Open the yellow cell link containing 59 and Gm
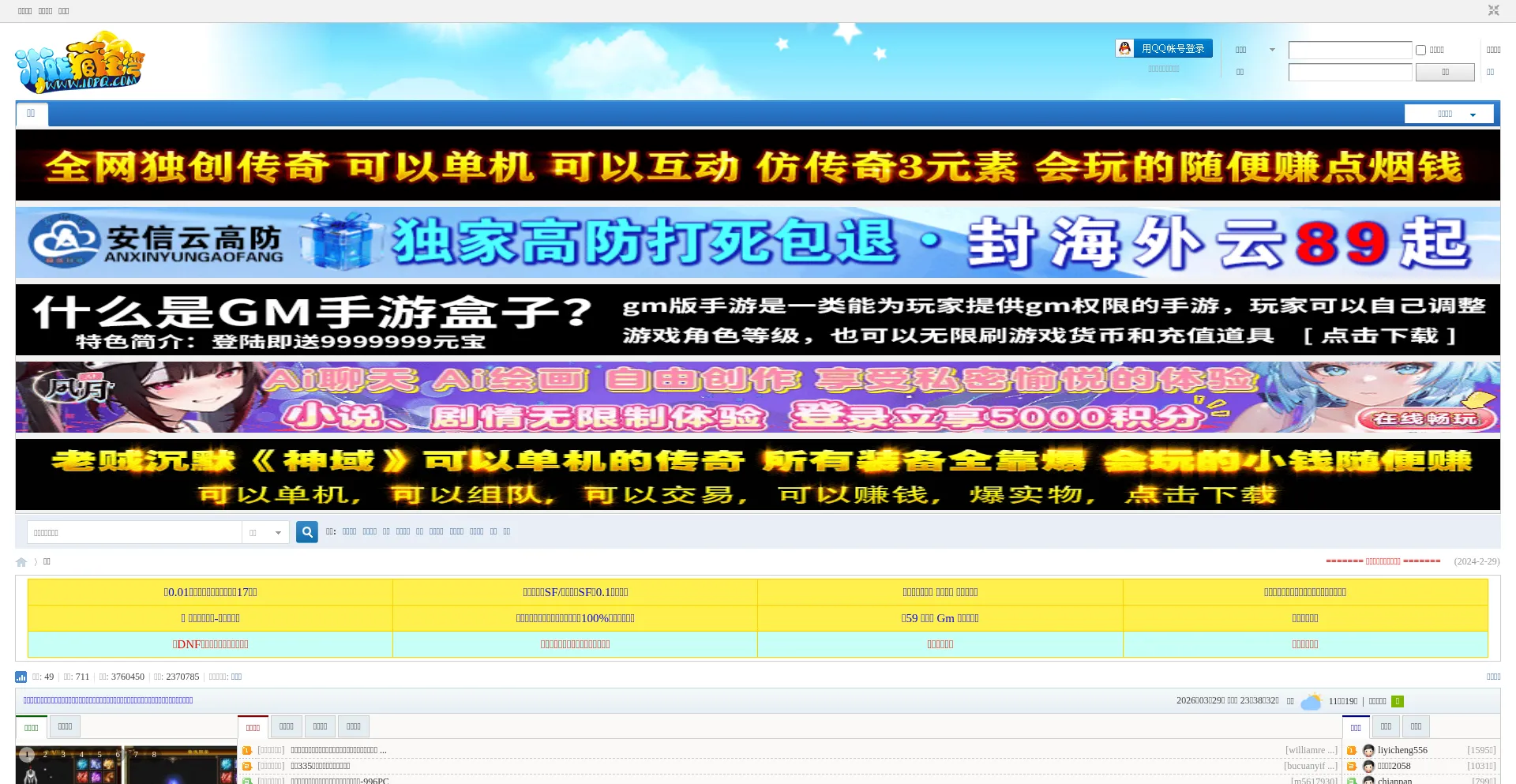Image resolution: width=1516 pixels, height=784 pixels. [940, 618]
